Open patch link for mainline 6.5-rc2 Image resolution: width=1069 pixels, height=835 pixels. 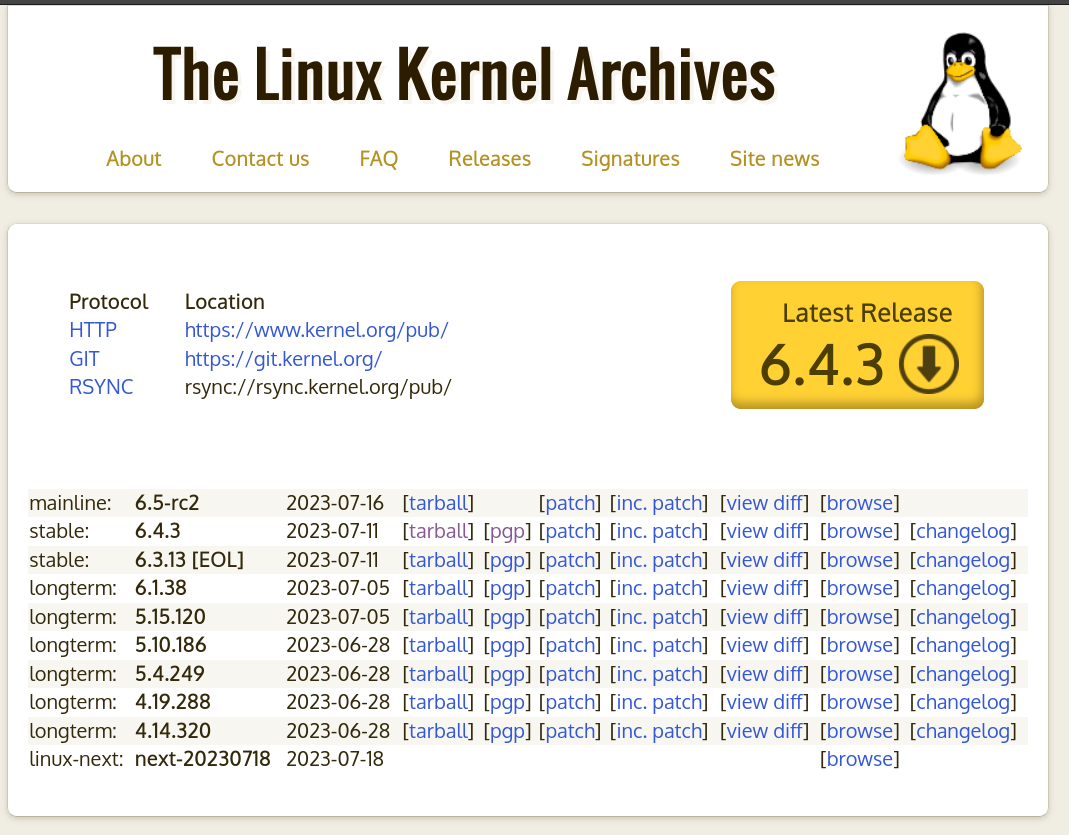pos(570,503)
